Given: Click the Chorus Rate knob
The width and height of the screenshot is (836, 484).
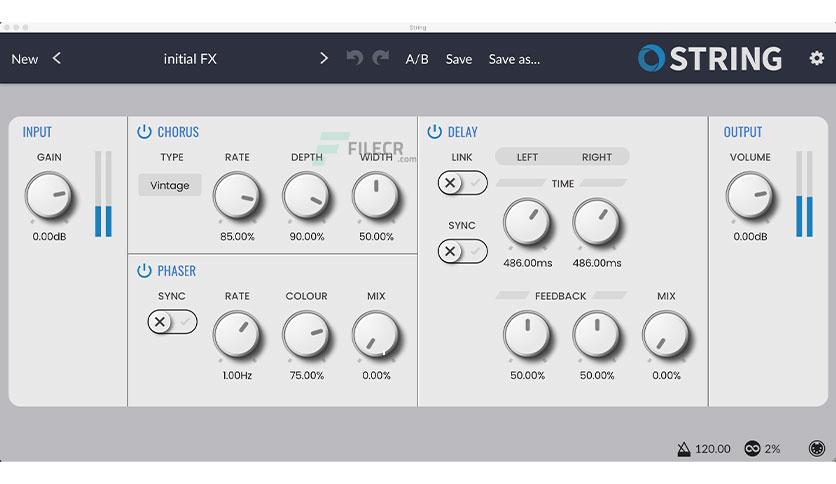Looking at the screenshot, I should [x=237, y=196].
